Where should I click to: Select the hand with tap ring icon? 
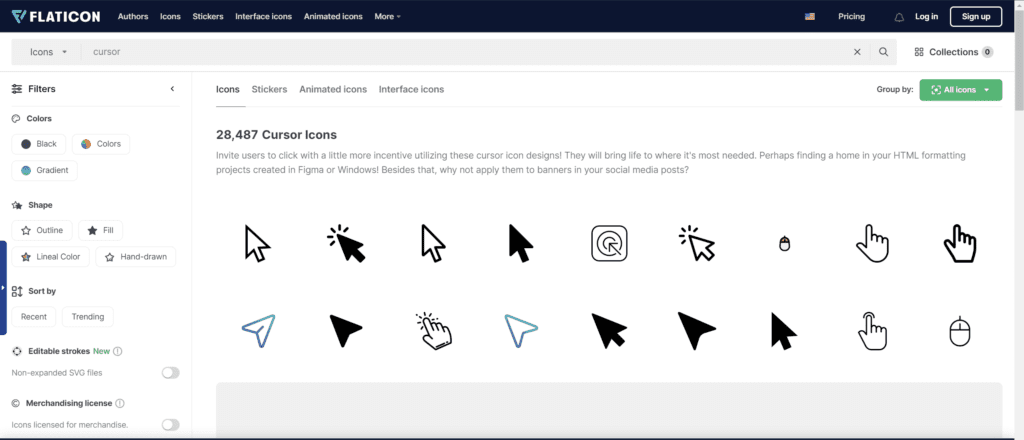coord(872,331)
